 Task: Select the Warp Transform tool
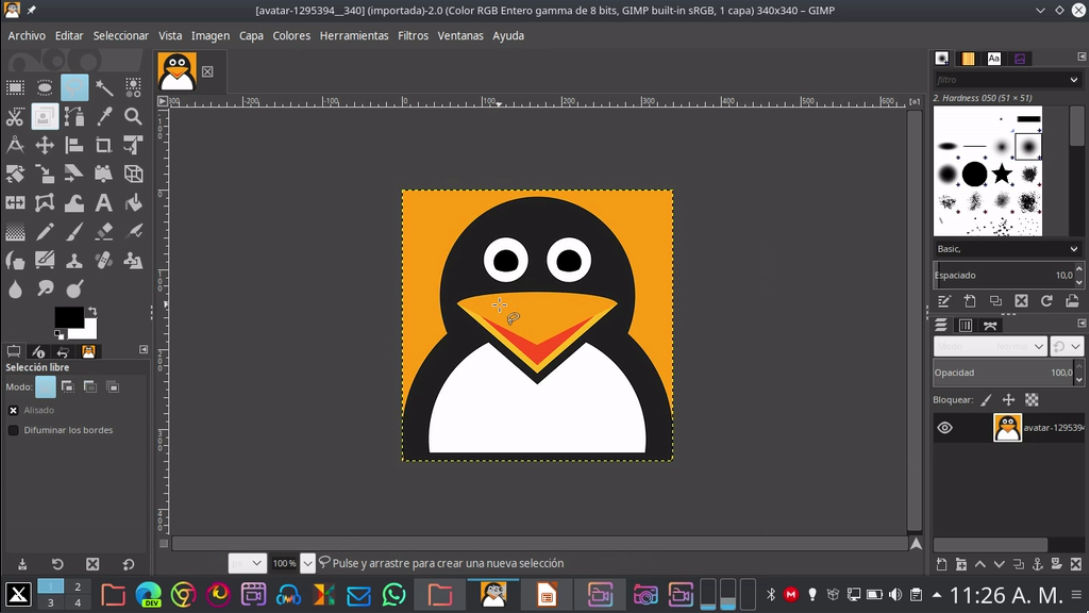[x=74, y=203]
